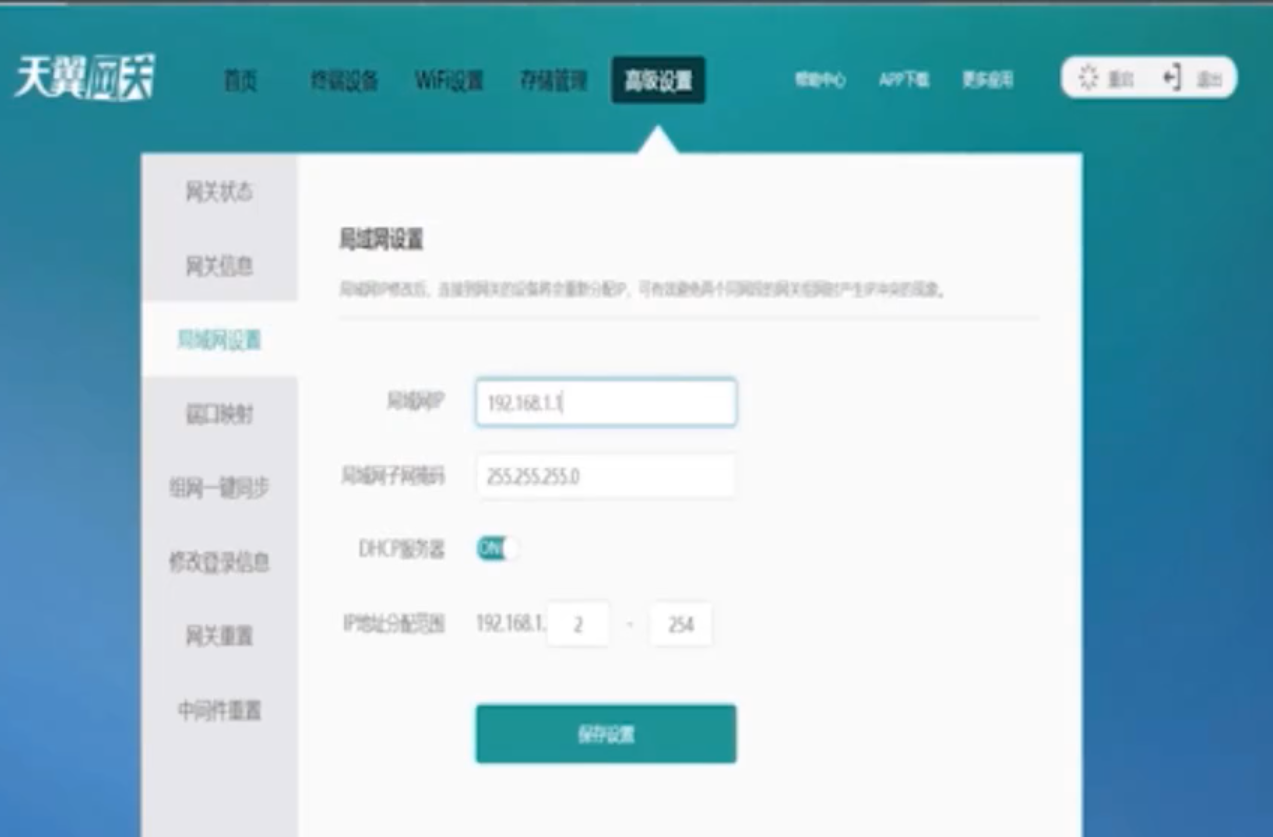Image resolution: width=1273 pixels, height=837 pixels.
Task: Open 端口映射 in the sidebar
Action: coord(219,414)
